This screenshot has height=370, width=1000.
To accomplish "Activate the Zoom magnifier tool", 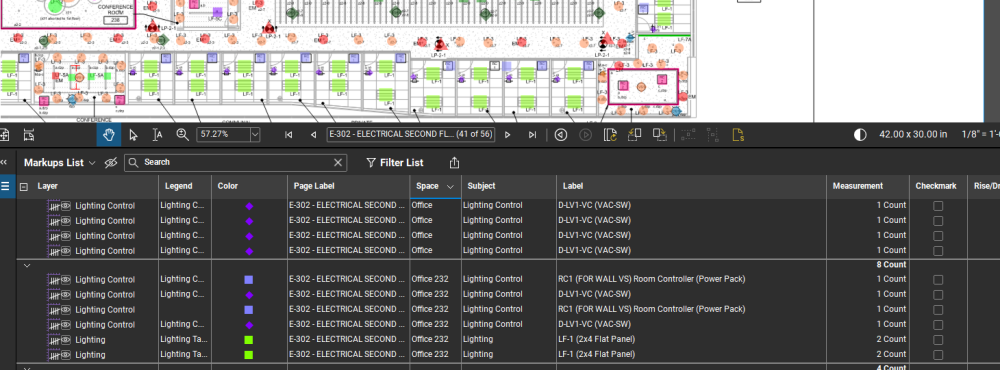I will click(182, 135).
